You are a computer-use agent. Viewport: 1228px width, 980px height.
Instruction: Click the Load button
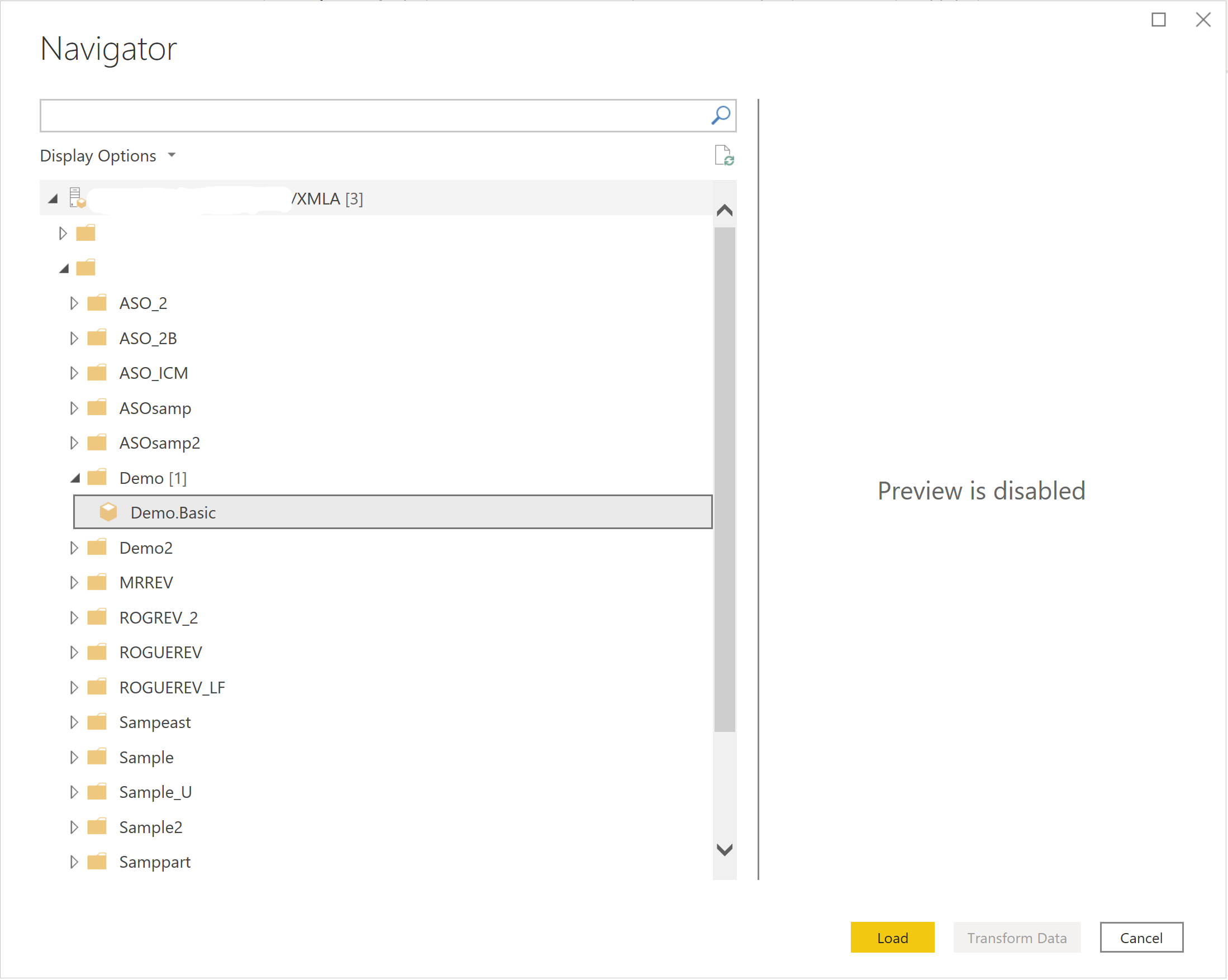(893, 938)
